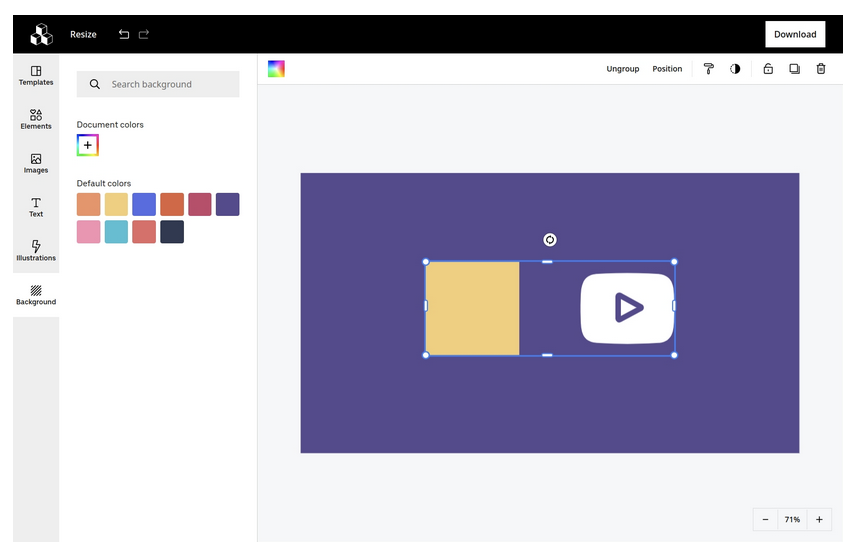Open the Position menu
Screen dimensions: 855x554
point(667,69)
